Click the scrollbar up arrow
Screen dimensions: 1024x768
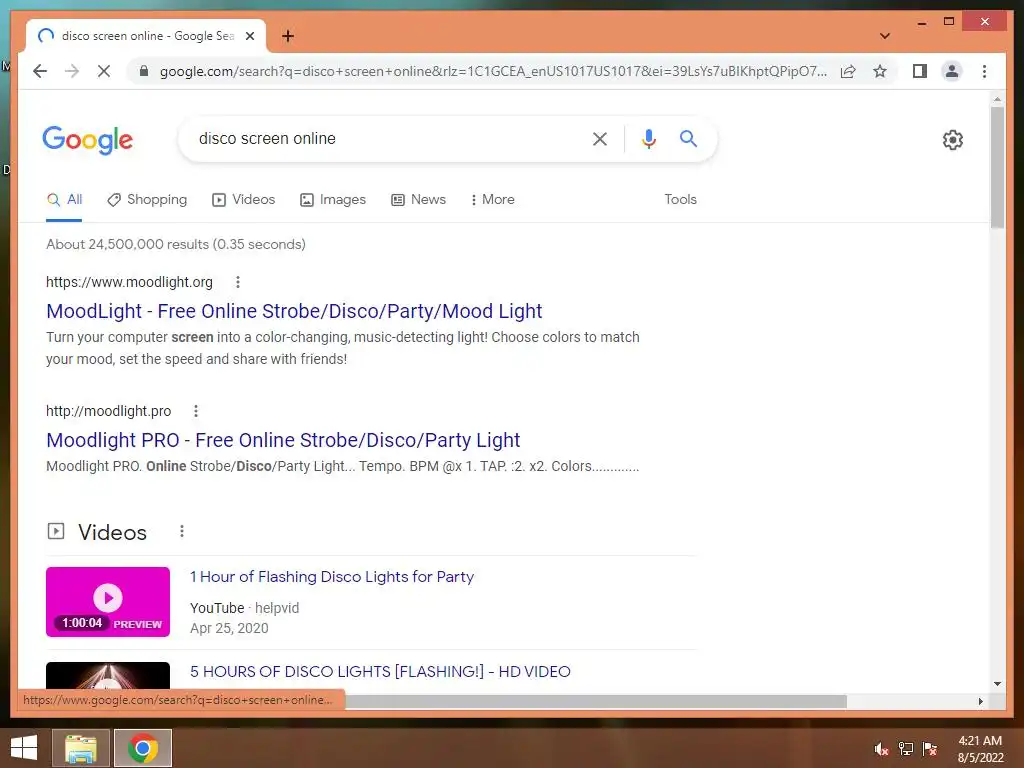pyautogui.click(x=997, y=100)
